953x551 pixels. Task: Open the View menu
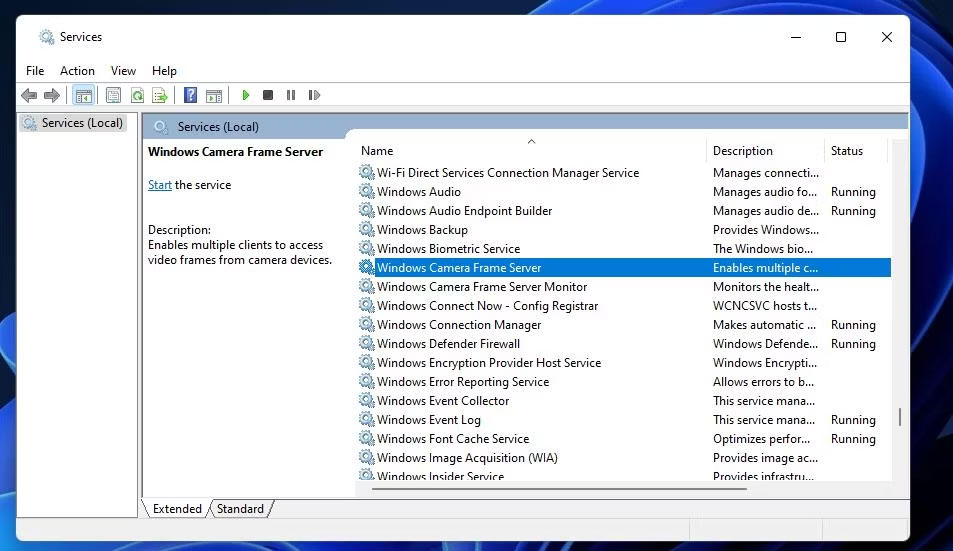(x=123, y=71)
